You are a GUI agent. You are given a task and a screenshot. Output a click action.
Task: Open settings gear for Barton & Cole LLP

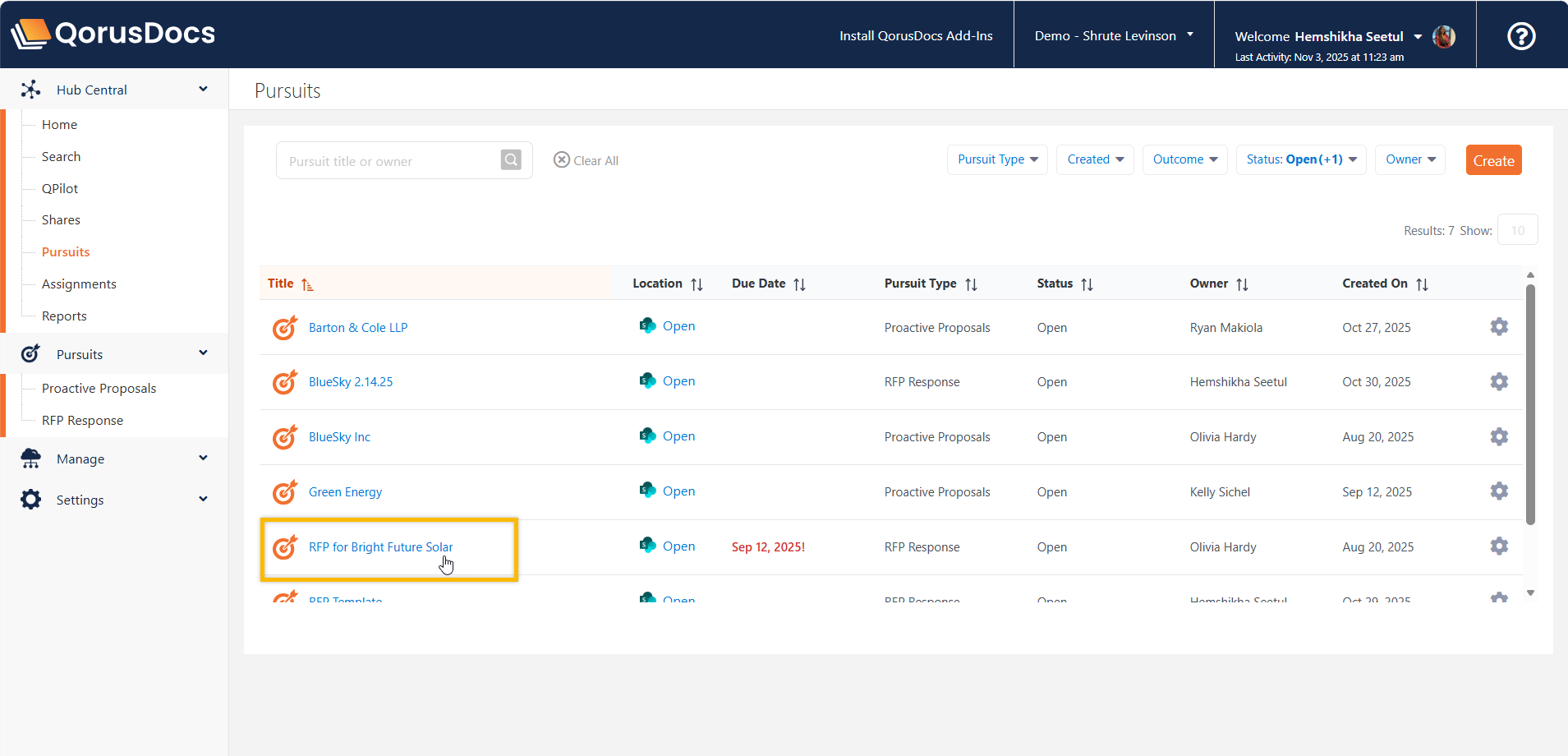tap(1498, 327)
